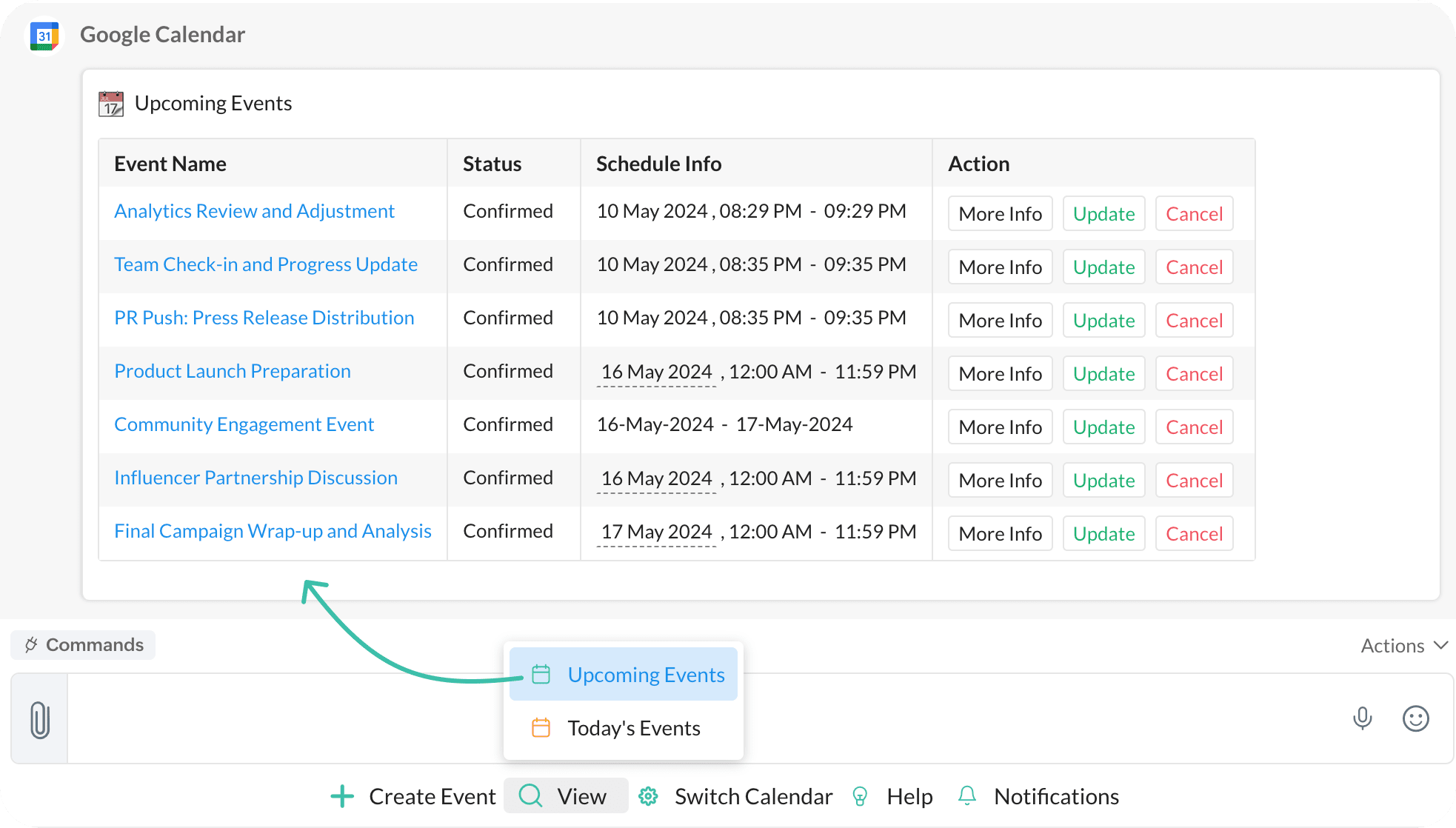Screen dimensions: 1456x828
Task: Click the Switch Calendar gear icon
Action: point(649,796)
